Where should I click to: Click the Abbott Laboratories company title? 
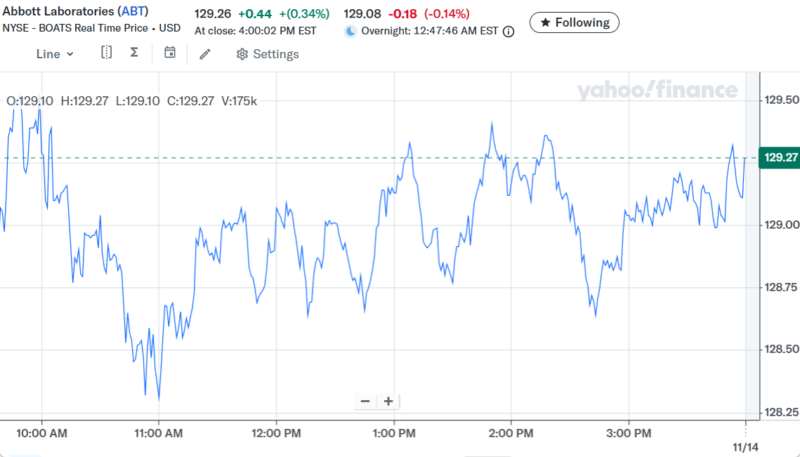[57, 13]
